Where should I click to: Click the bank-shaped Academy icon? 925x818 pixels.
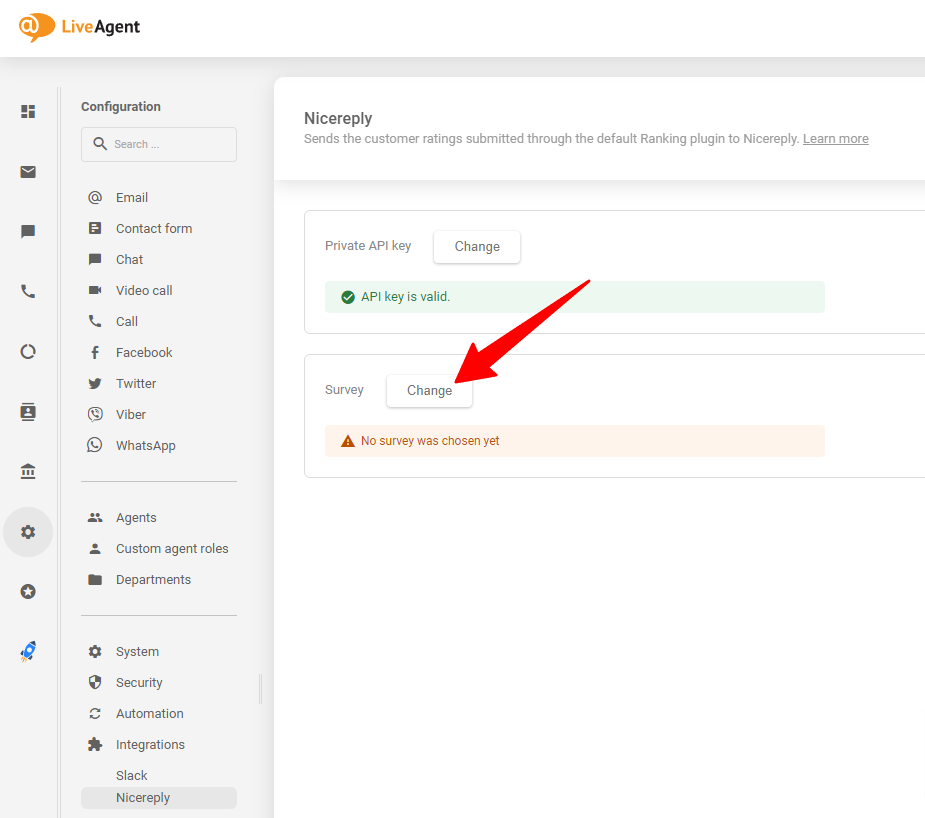click(27, 471)
